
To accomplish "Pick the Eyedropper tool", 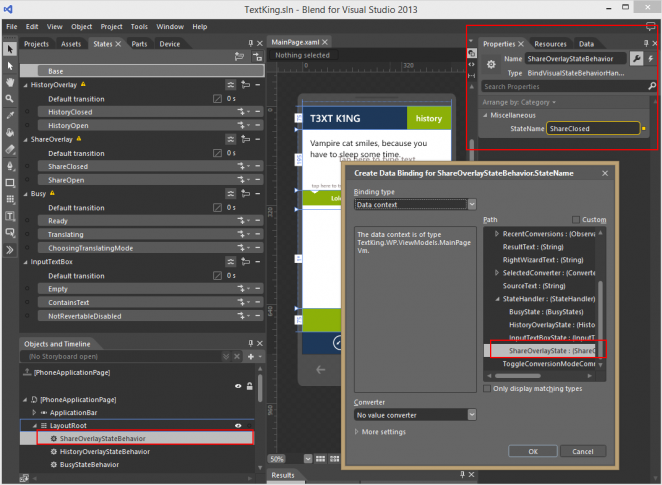I will 10,116.
